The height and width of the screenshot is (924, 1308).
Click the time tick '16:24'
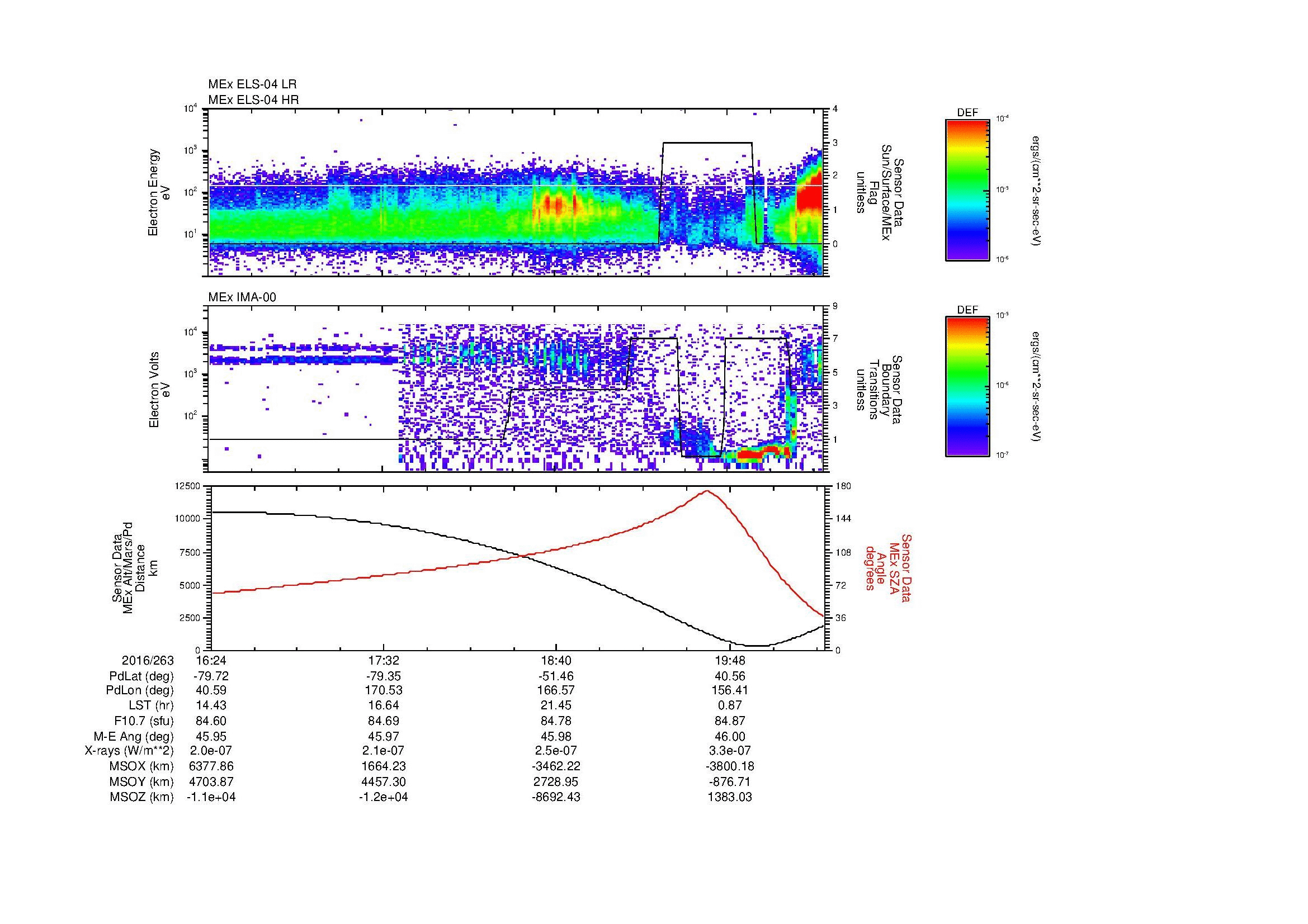click(211, 660)
